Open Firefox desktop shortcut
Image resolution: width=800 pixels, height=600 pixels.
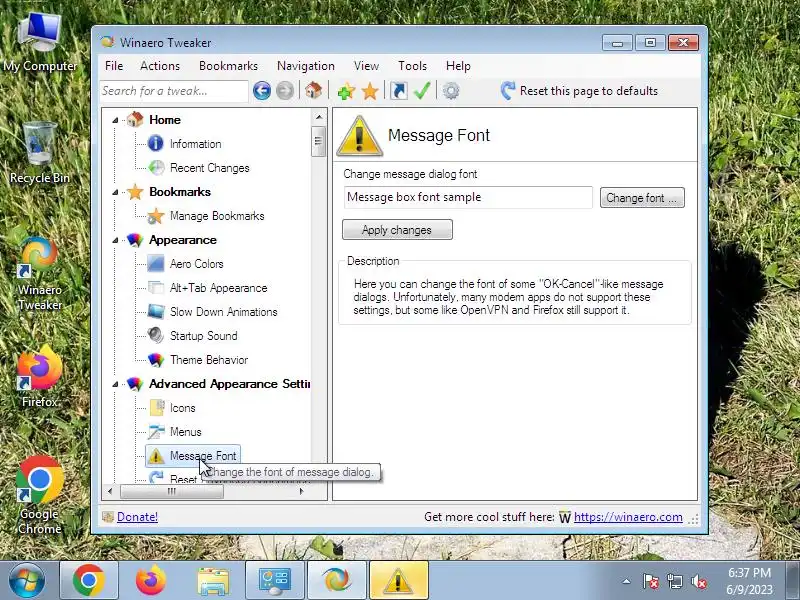(39, 377)
